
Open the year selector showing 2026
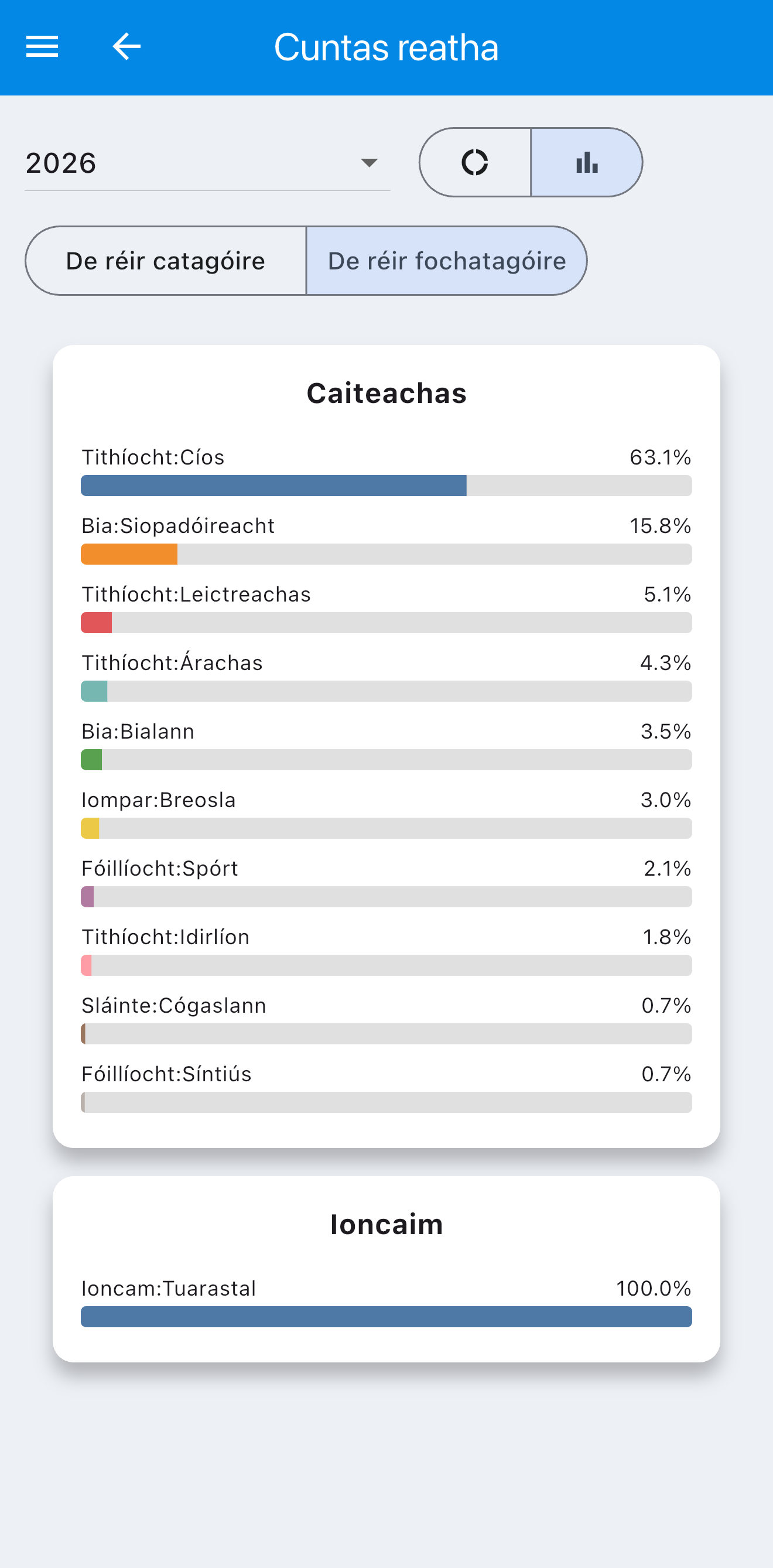click(207, 162)
